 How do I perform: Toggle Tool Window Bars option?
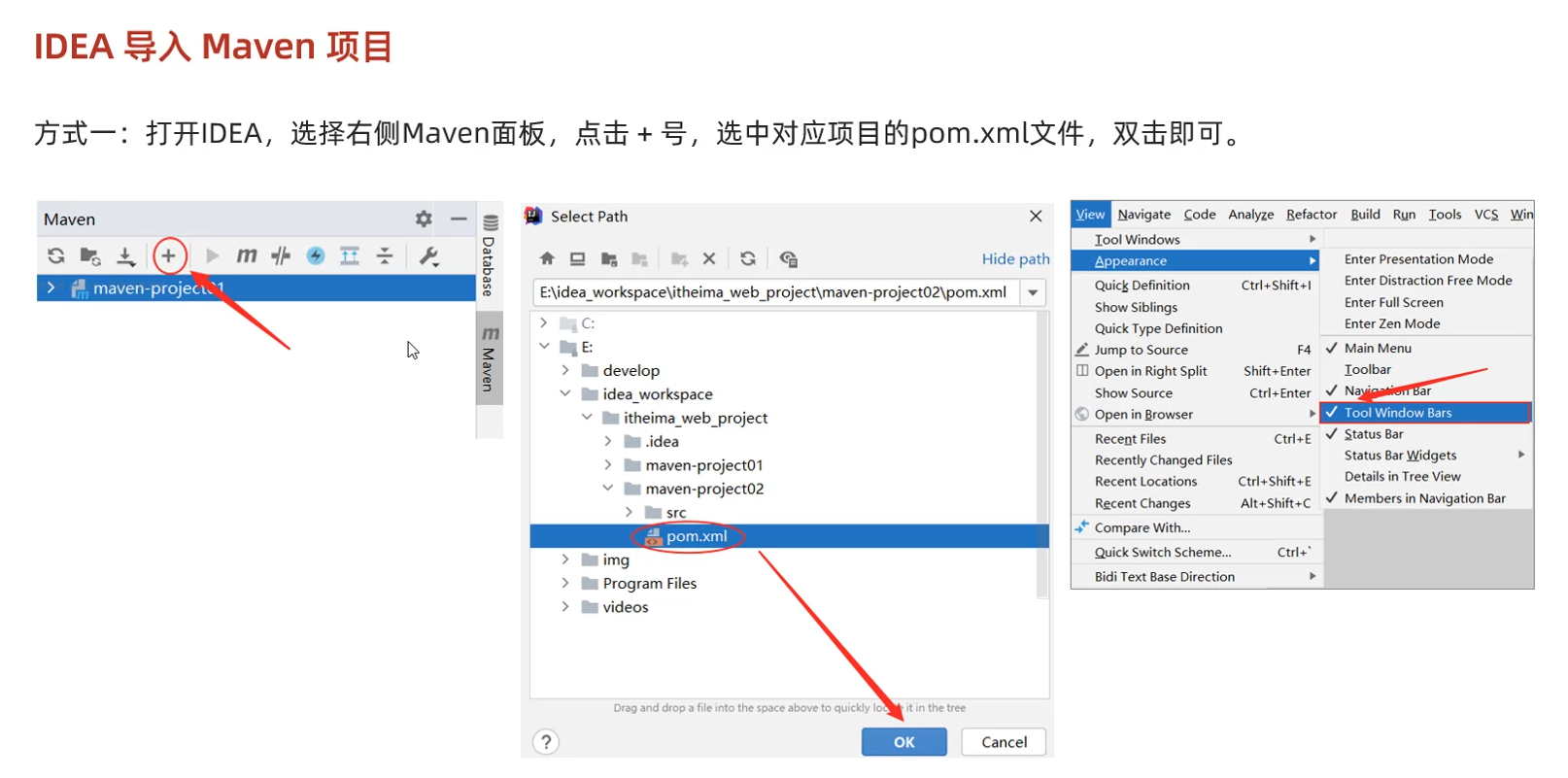pyautogui.click(x=1426, y=413)
